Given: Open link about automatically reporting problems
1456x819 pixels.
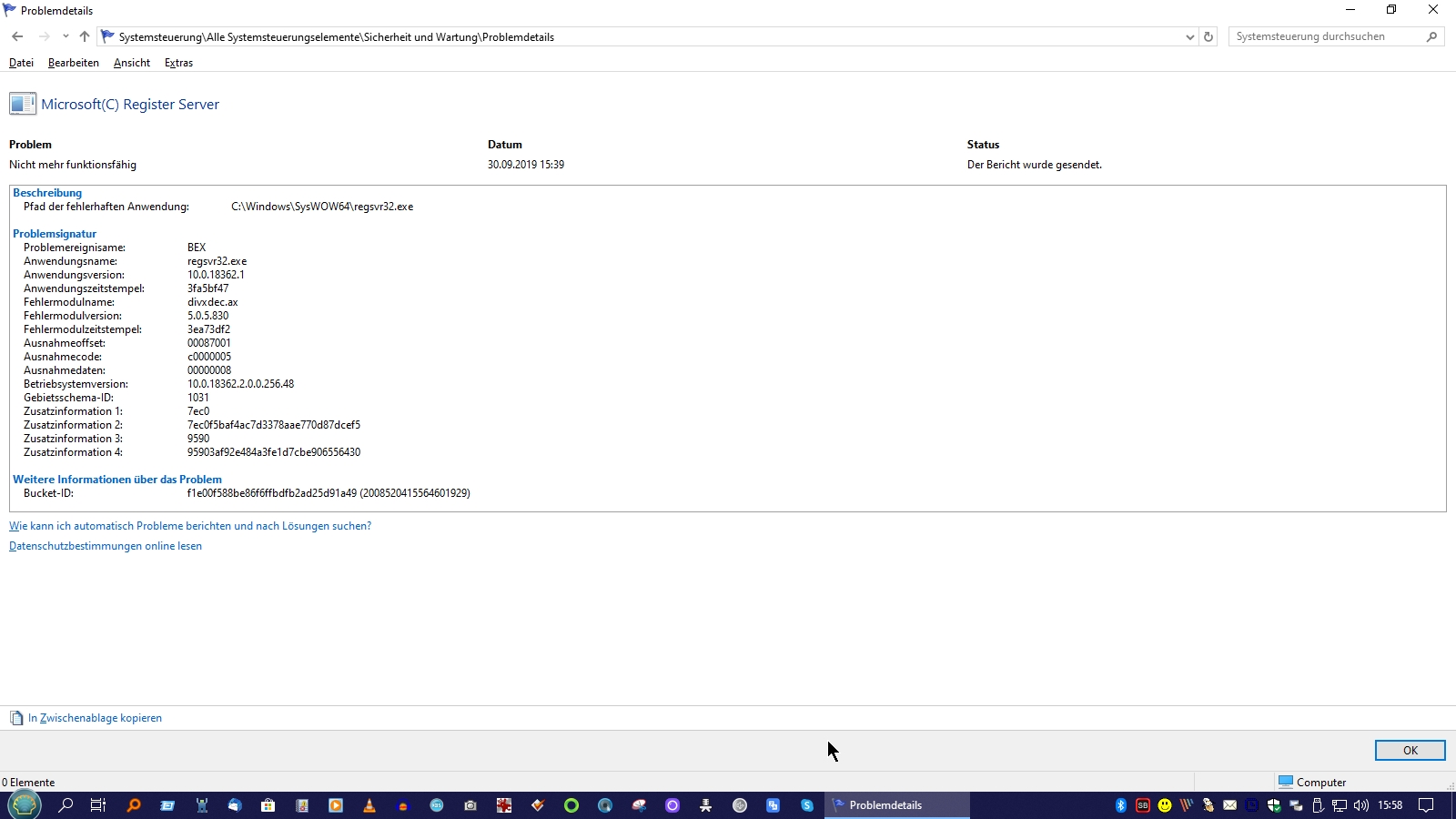Looking at the screenshot, I should tap(190, 526).
